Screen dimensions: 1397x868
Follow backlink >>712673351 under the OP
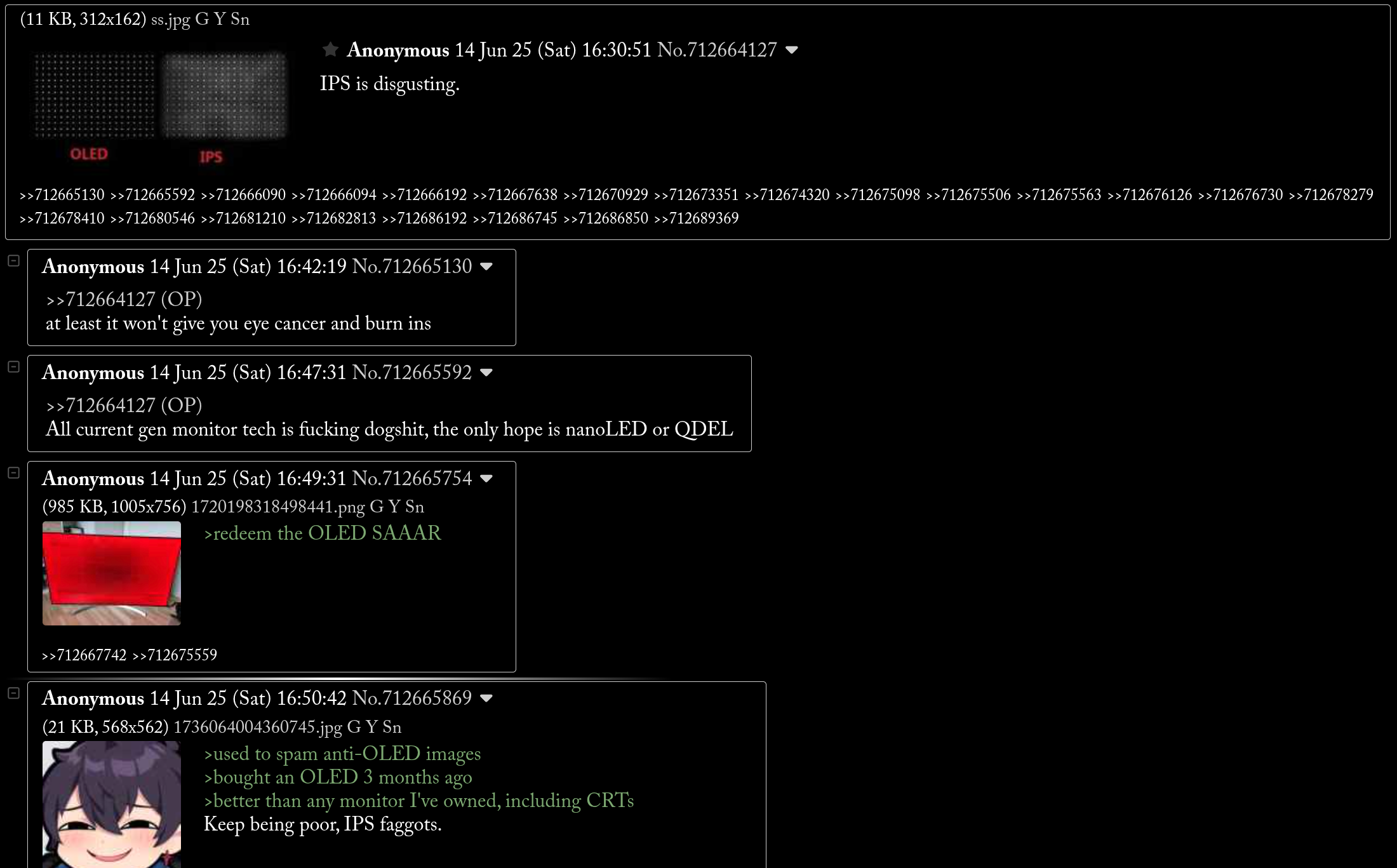697,195
